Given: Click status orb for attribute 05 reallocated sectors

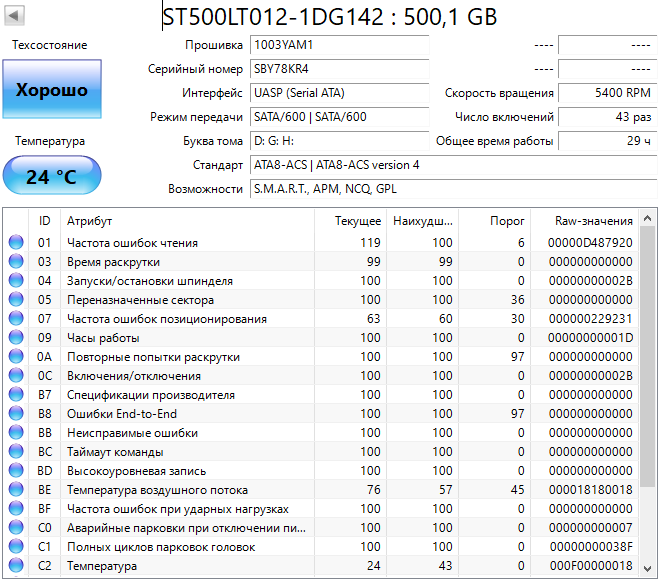Looking at the screenshot, I should [16, 299].
